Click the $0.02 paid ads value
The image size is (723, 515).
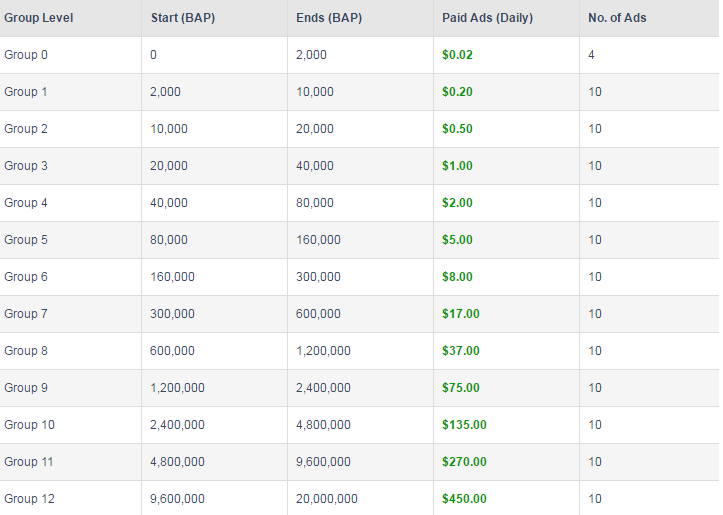click(457, 55)
